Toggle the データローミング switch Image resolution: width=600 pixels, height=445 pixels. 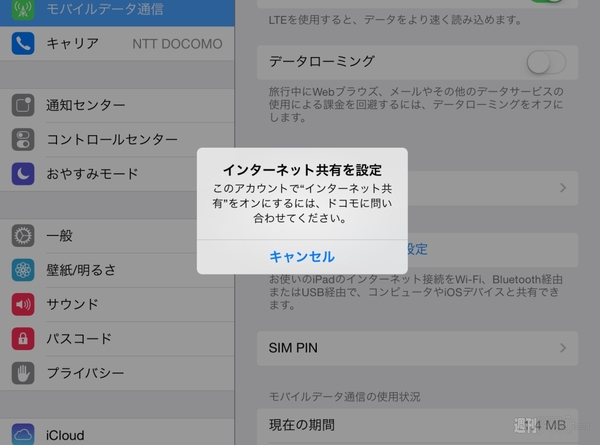point(546,62)
